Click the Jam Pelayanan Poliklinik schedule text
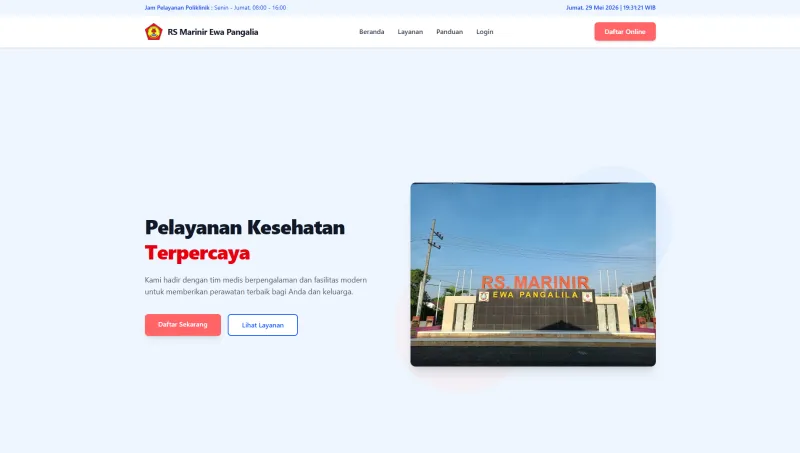 (215, 8)
